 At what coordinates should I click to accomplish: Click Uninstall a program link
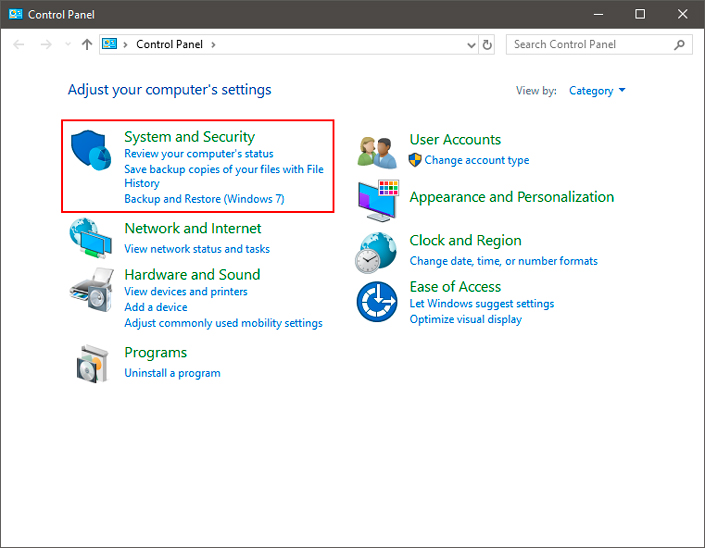coord(172,373)
